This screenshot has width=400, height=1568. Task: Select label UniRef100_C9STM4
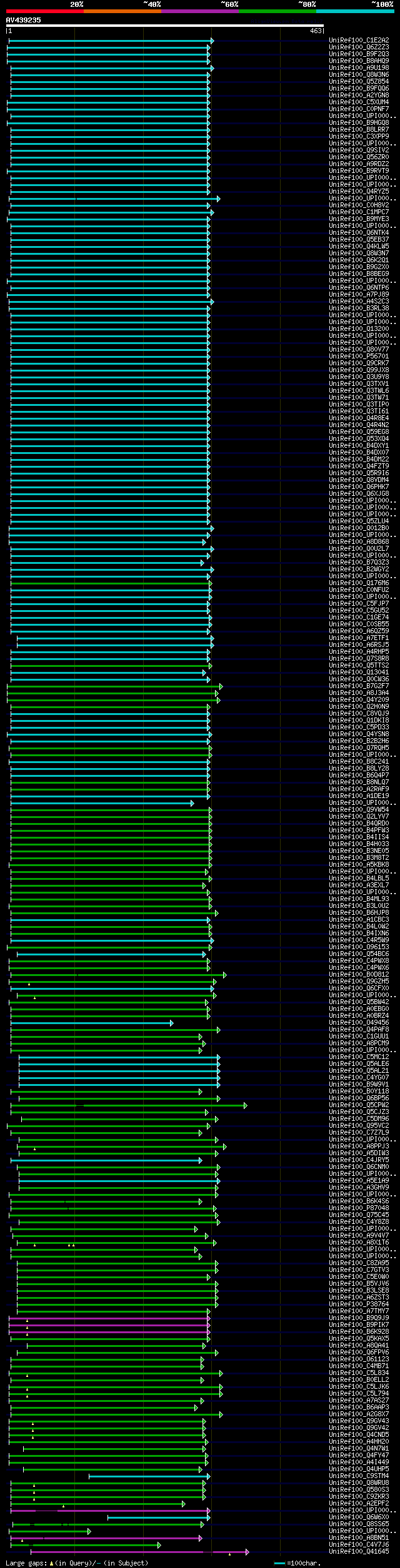359,1477
